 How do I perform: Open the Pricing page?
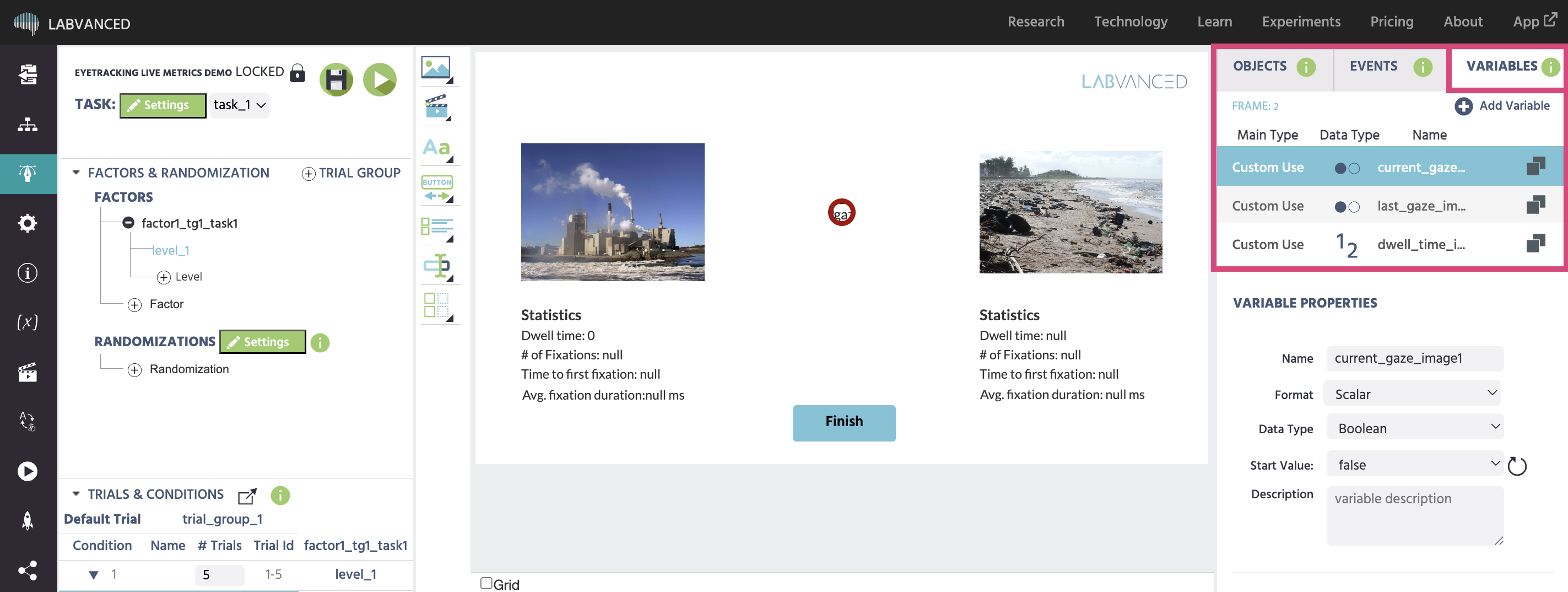(1392, 22)
